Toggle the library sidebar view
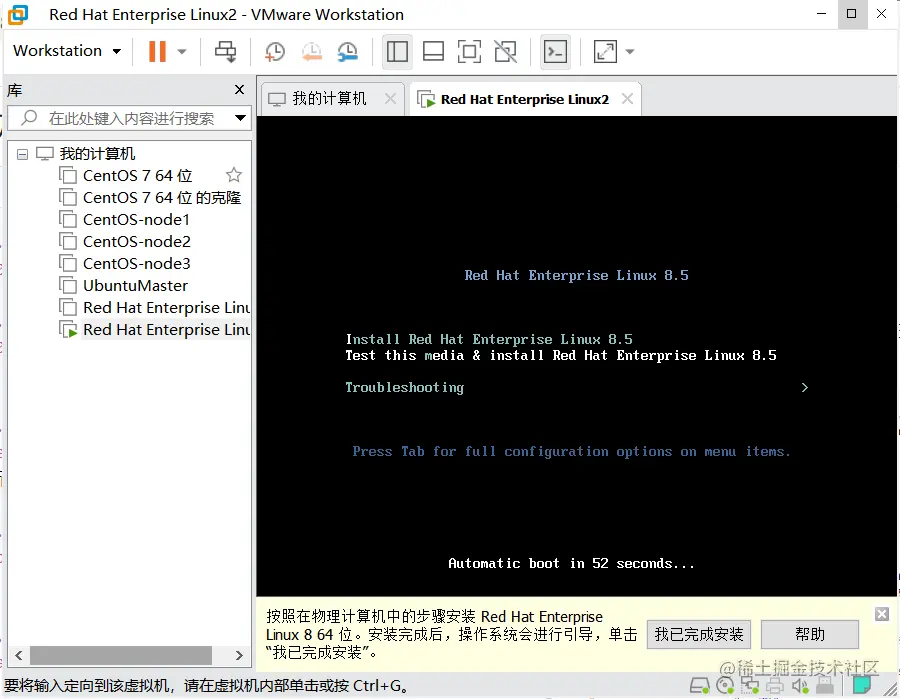 (x=397, y=51)
